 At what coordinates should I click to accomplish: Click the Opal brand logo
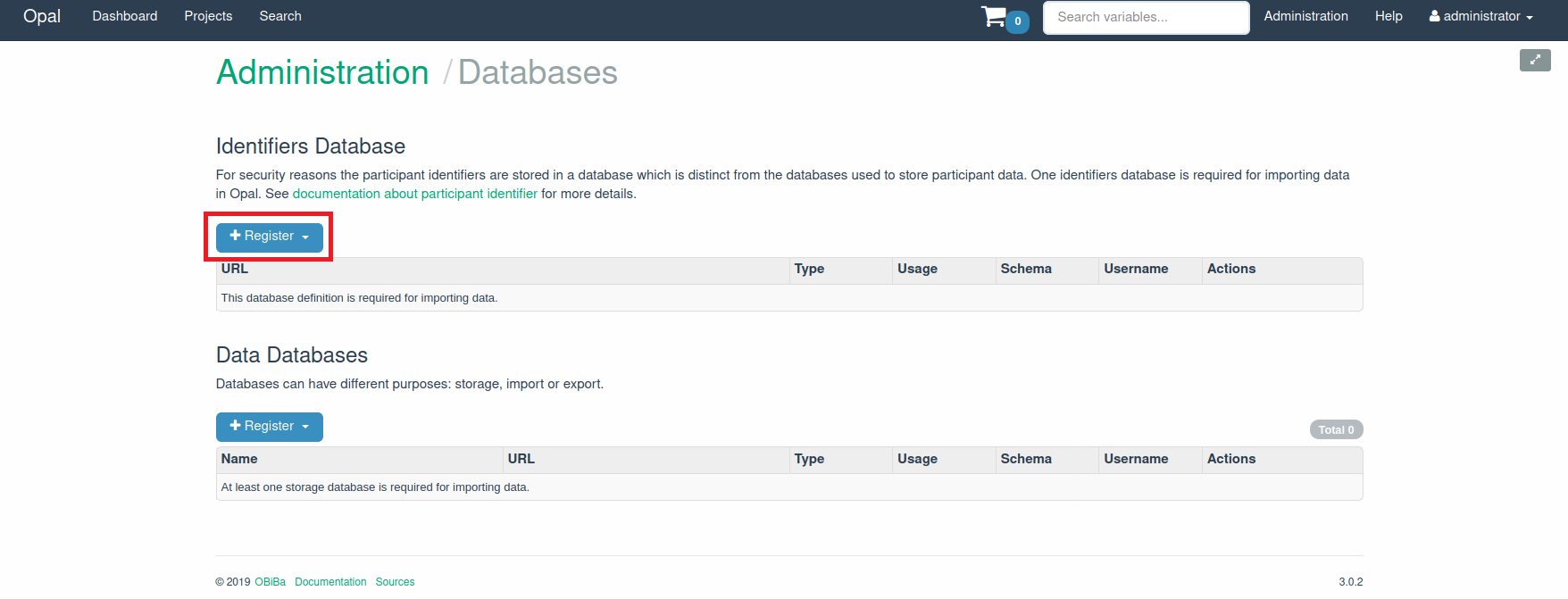pyautogui.click(x=42, y=16)
